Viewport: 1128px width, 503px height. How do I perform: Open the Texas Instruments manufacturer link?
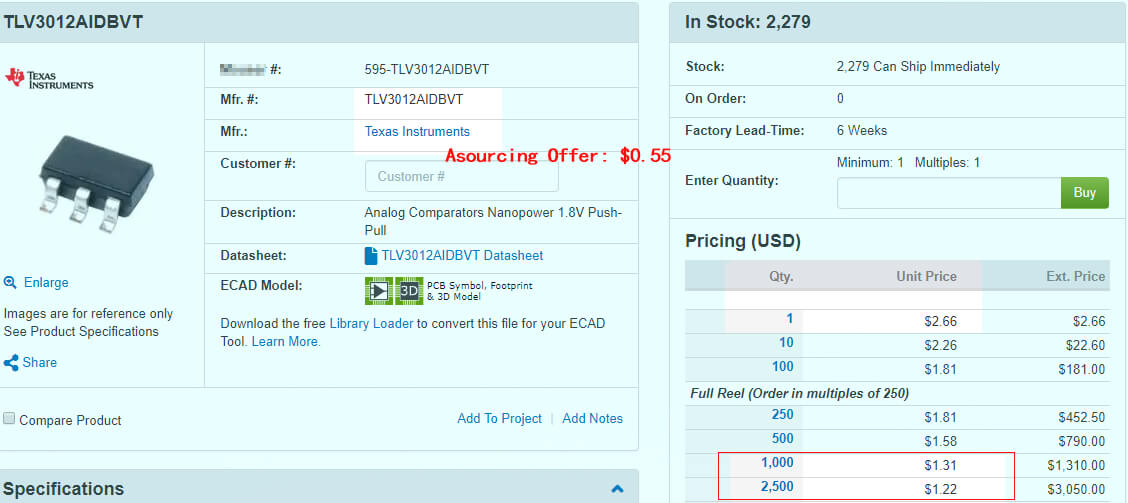[x=417, y=132]
